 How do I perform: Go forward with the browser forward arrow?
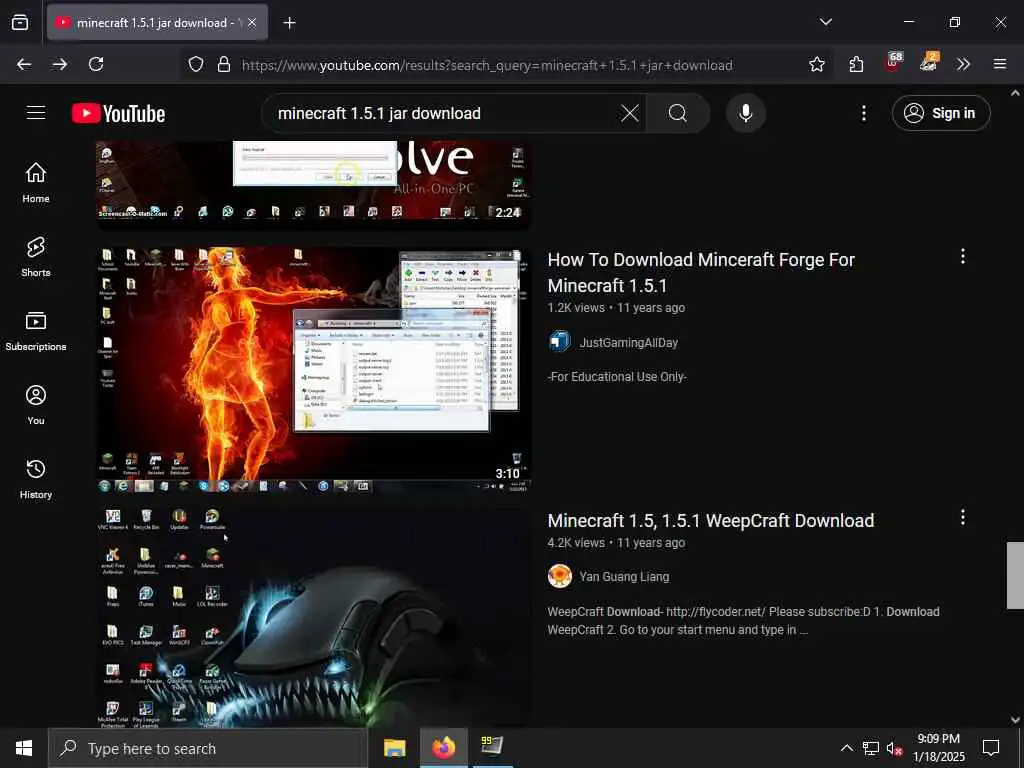60,64
